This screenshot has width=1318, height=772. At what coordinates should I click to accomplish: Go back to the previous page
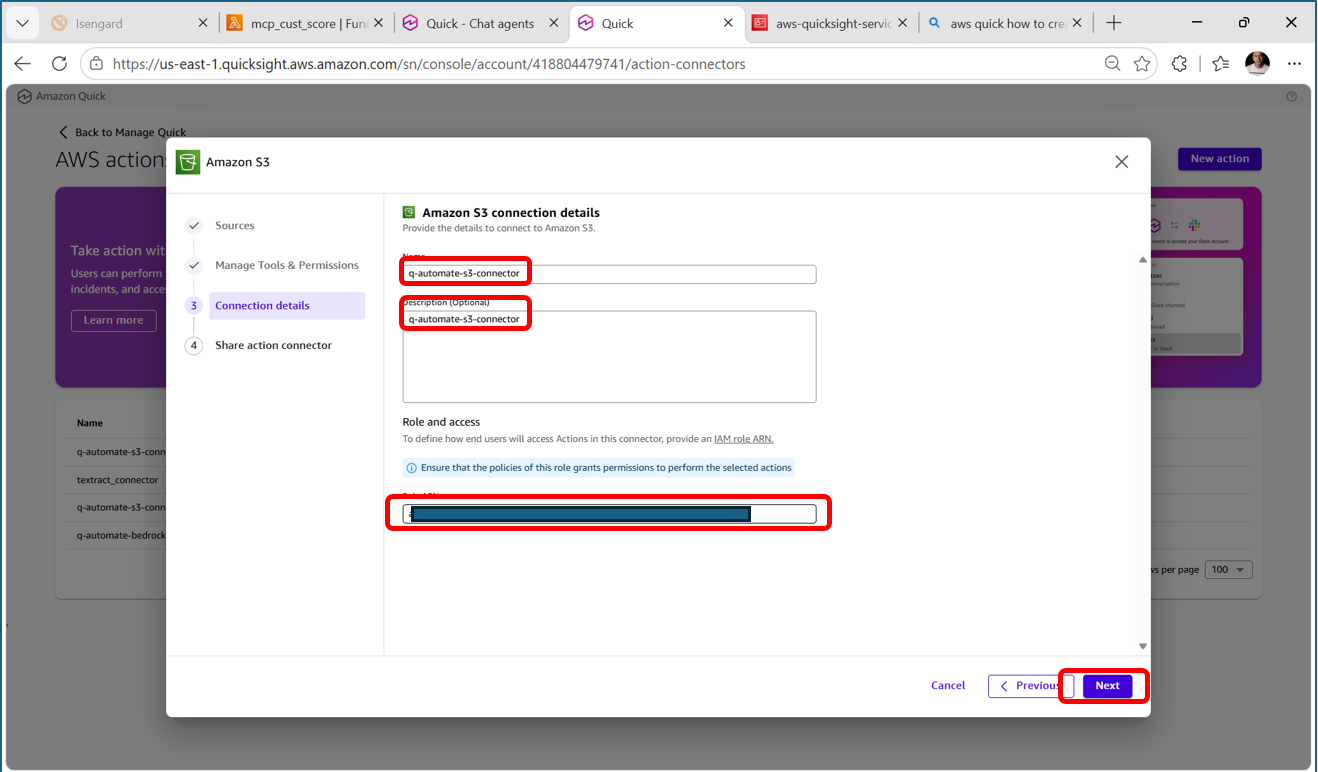22,64
